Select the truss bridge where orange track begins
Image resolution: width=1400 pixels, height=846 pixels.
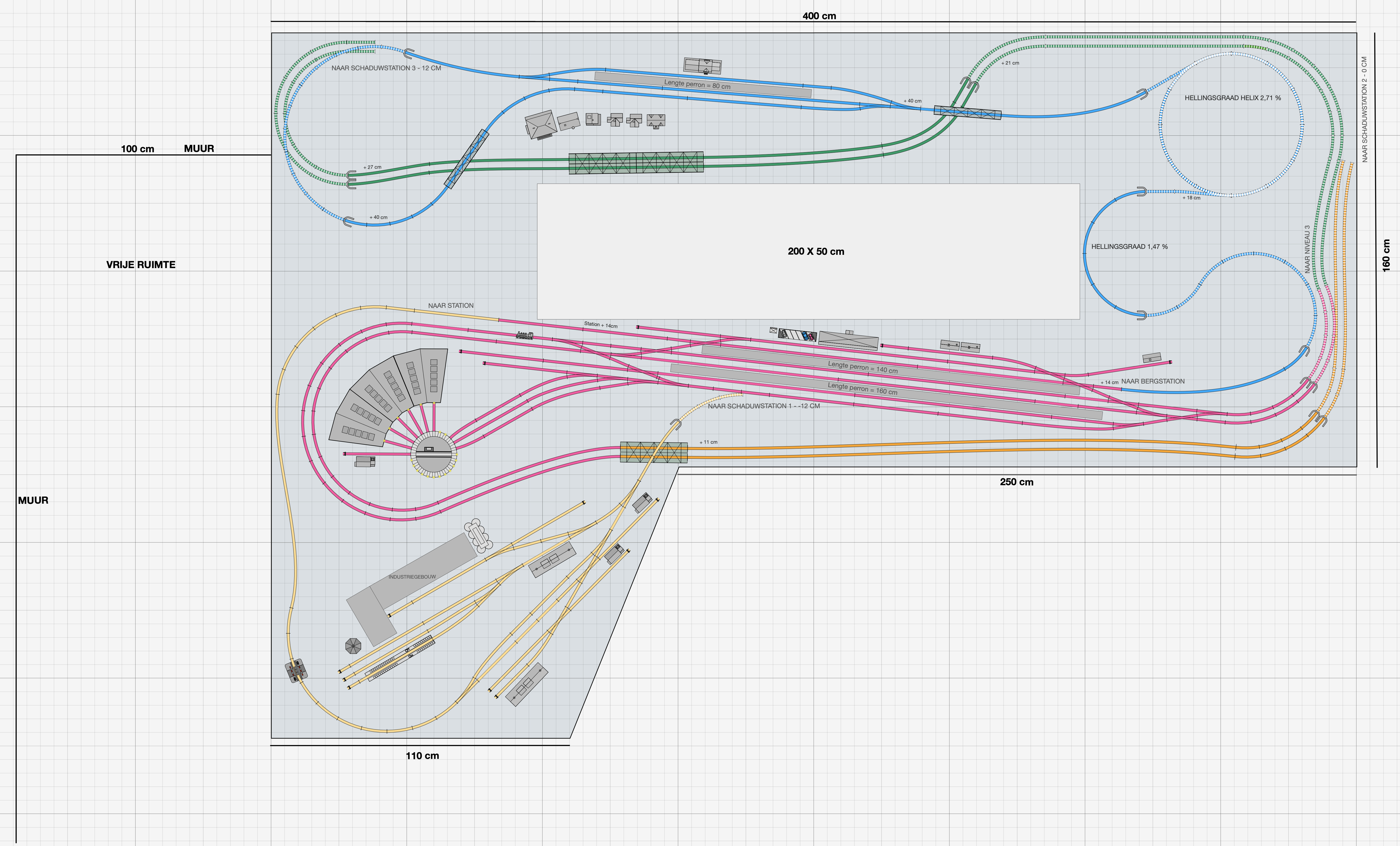click(653, 452)
